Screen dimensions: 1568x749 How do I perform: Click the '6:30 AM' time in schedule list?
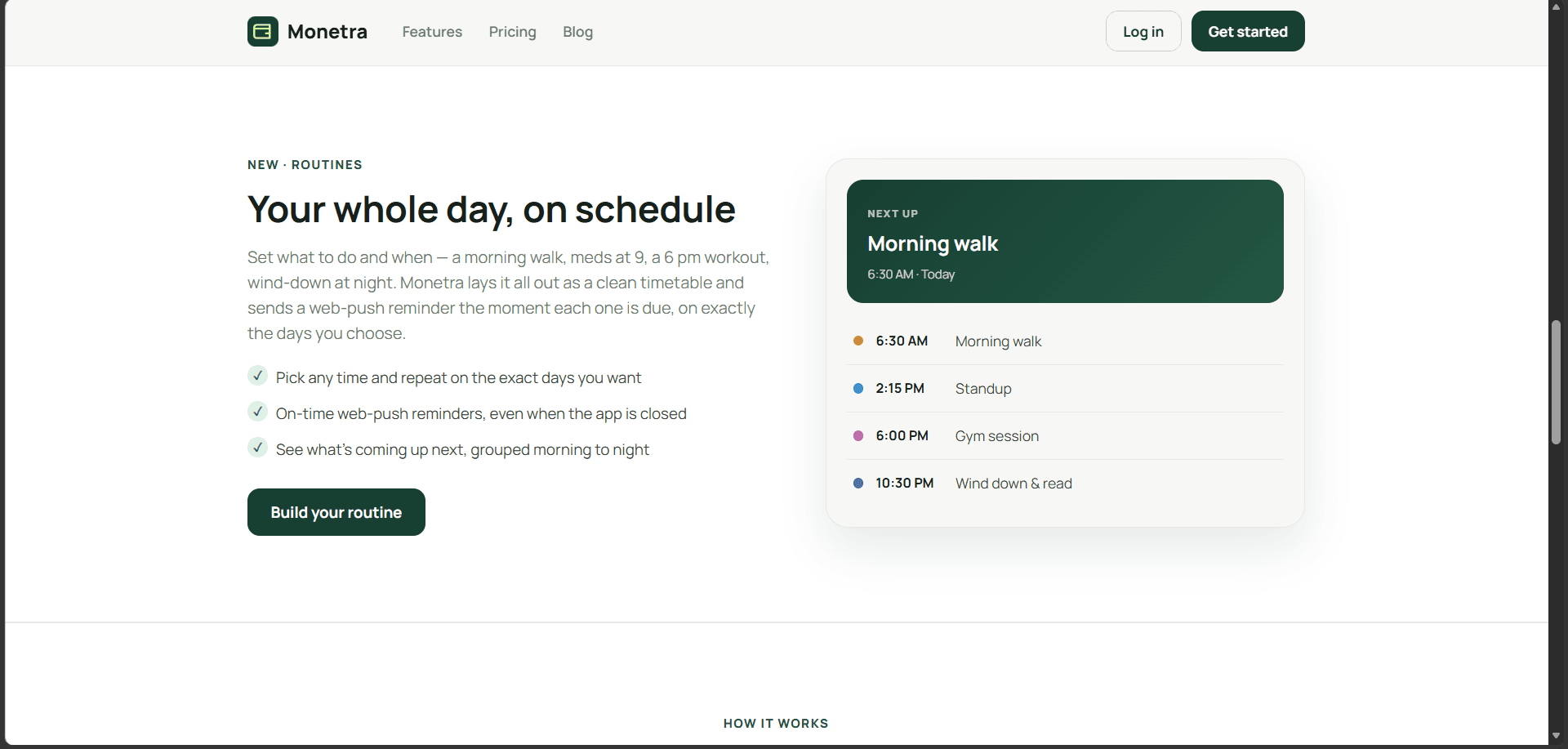pos(902,341)
